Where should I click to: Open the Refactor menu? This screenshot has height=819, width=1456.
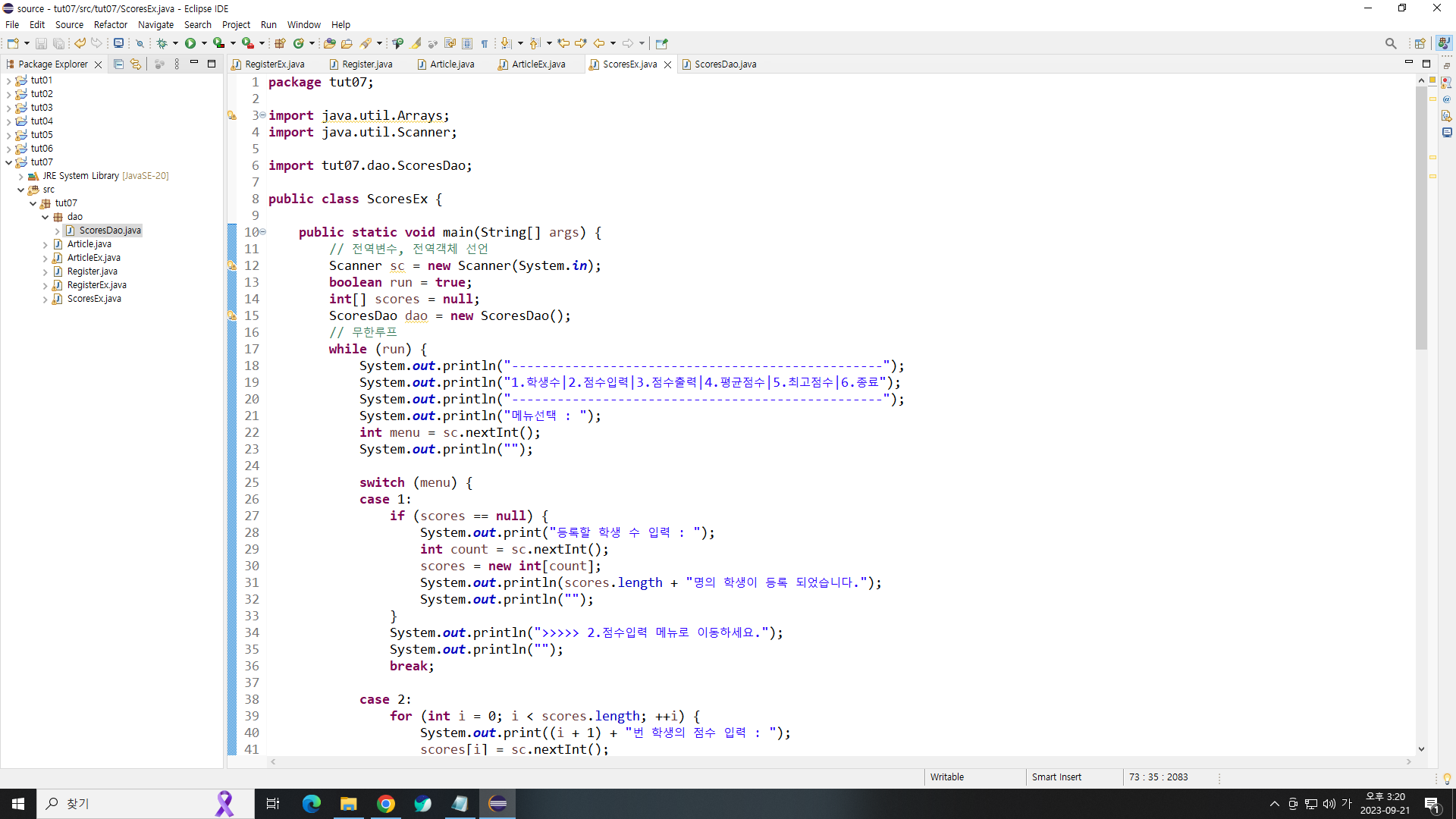click(x=110, y=24)
